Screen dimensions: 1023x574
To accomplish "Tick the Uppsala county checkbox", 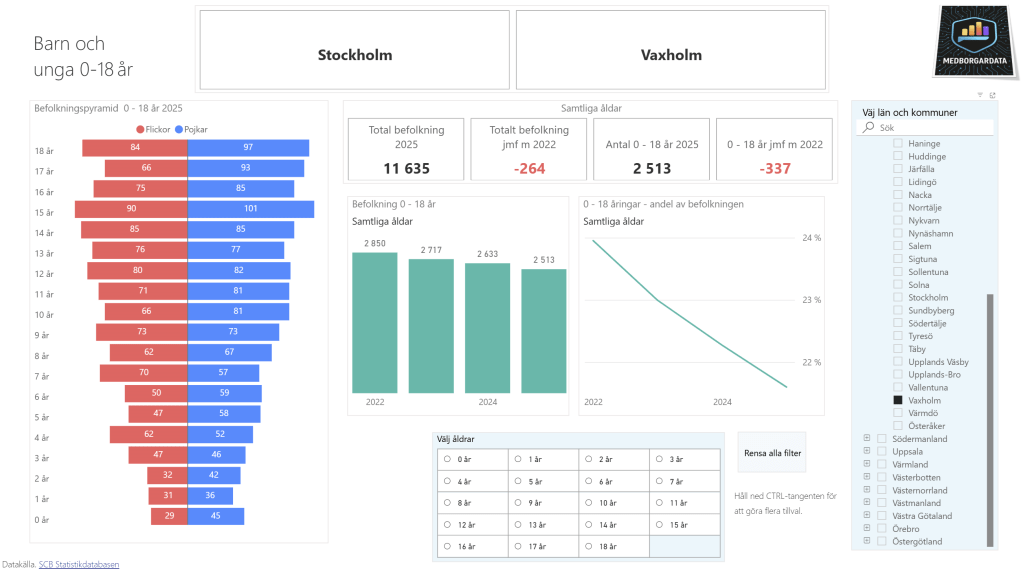I will point(881,452).
